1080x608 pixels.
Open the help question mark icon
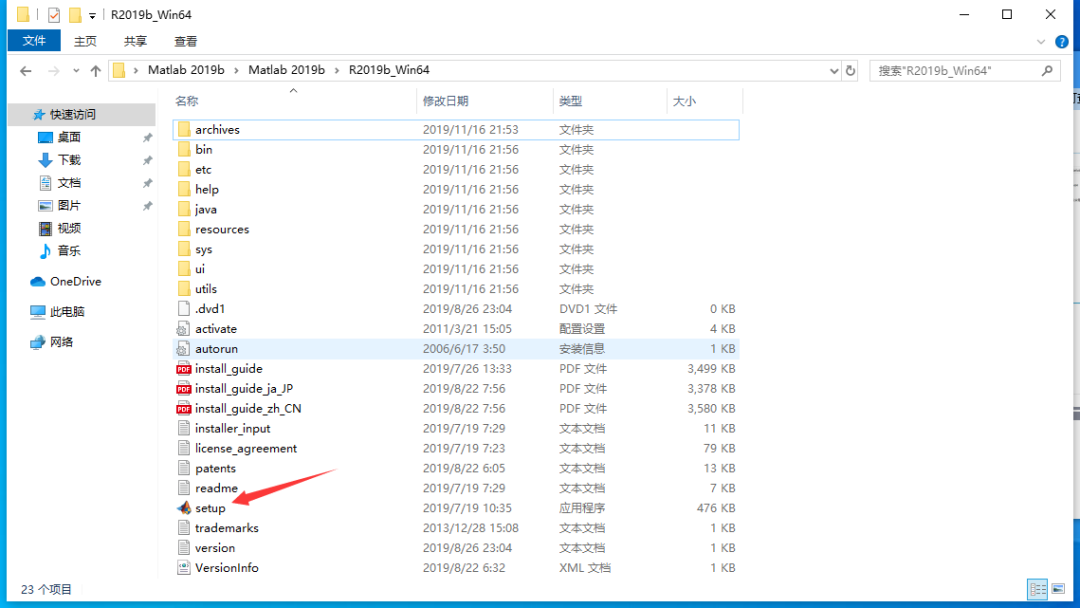[x=1062, y=42]
